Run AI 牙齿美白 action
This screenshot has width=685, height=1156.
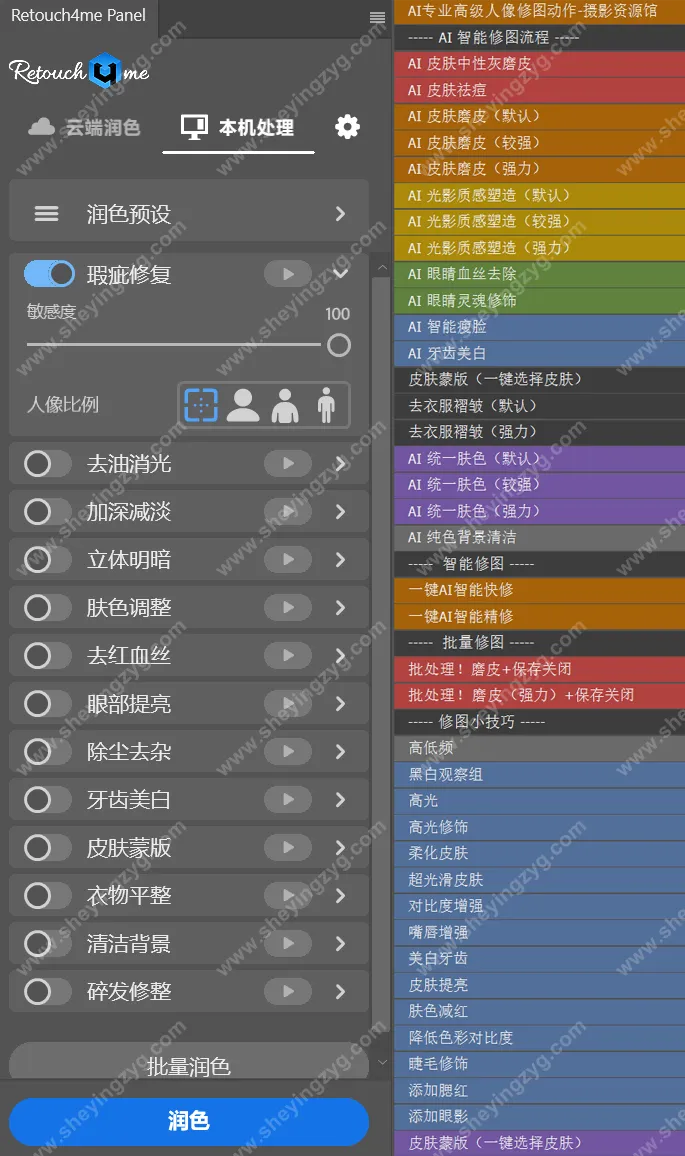coord(540,353)
